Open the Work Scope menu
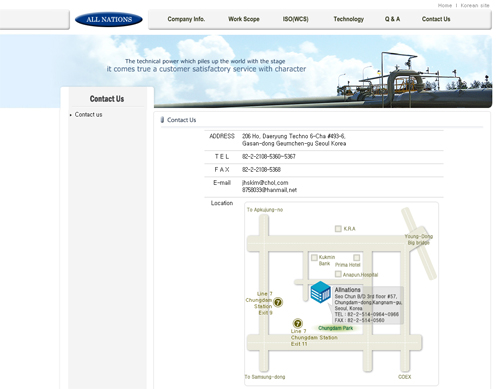 tap(244, 19)
